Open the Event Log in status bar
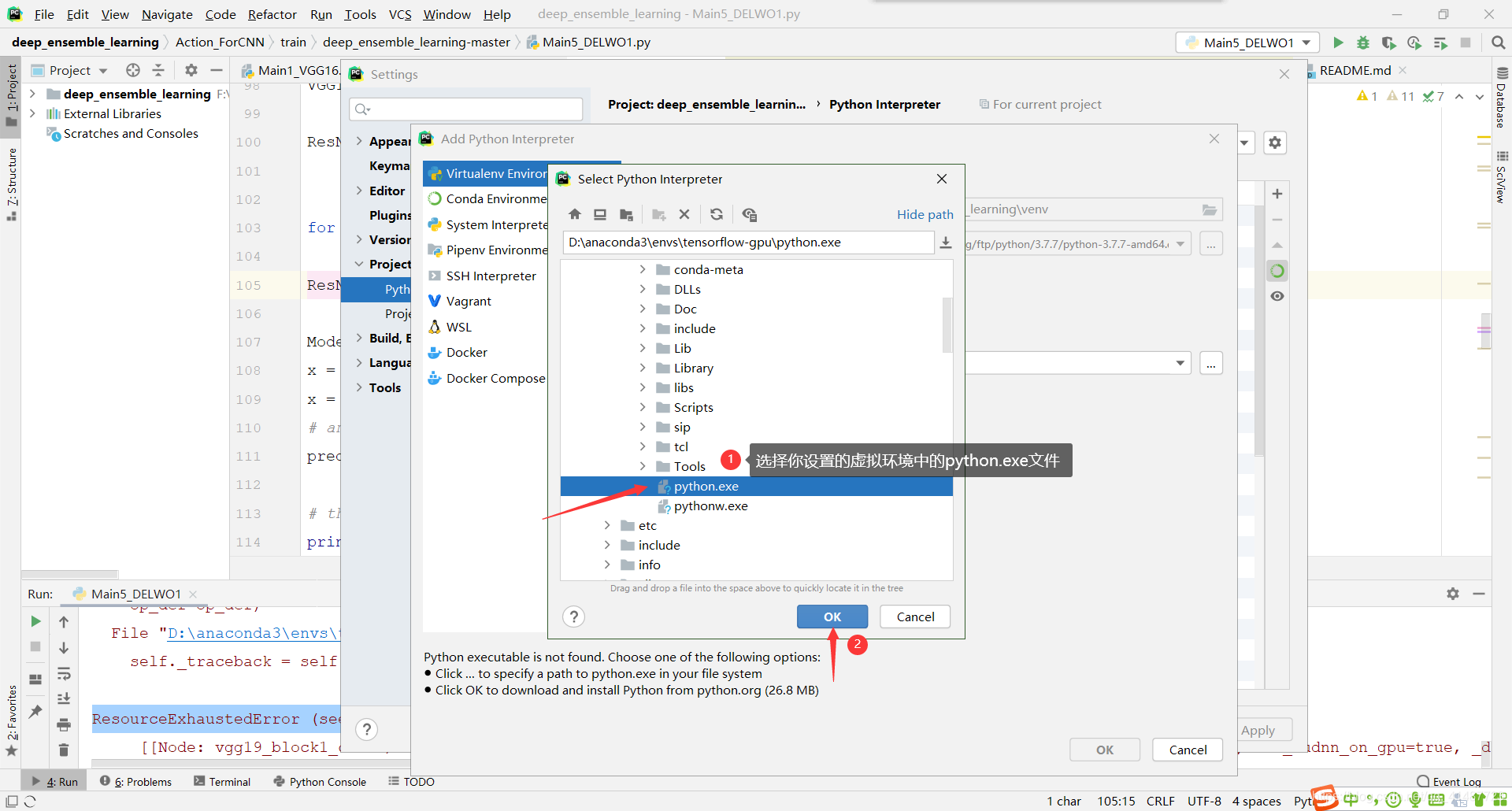This screenshot has width=1512, height=811. (1449, 782)
